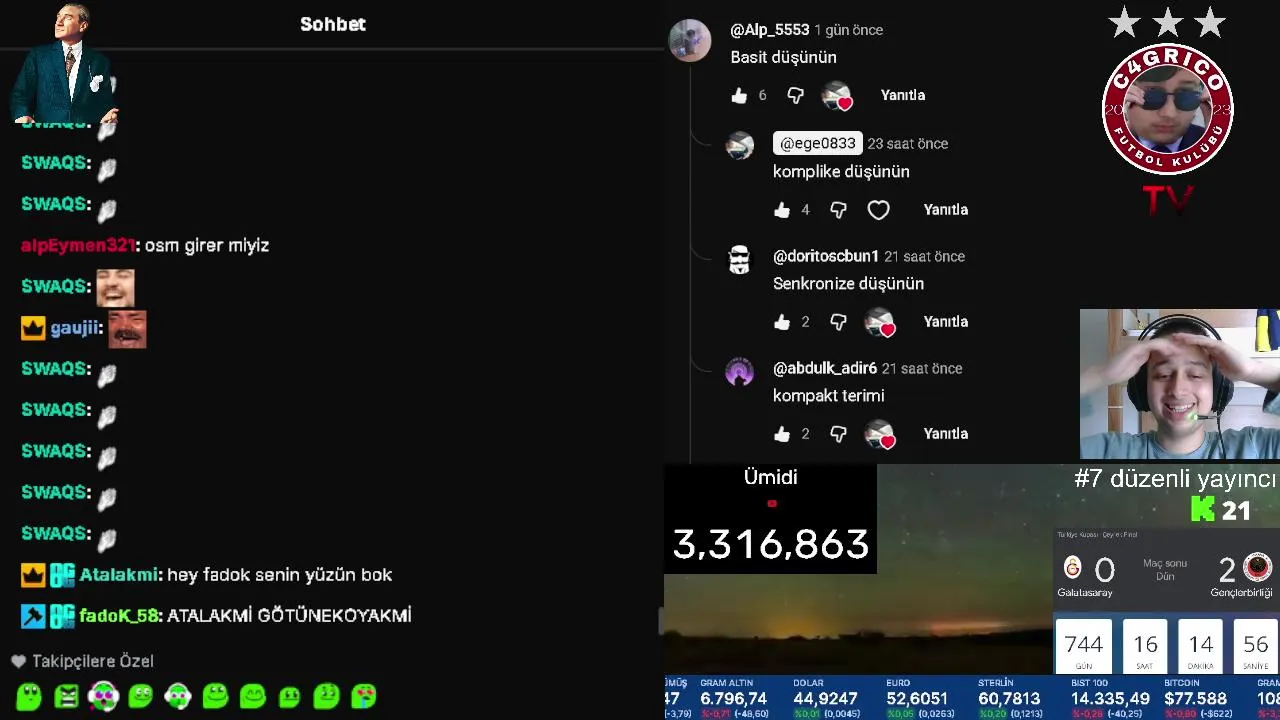Like the 'komplike düşünün' reply
This screenshot has width=1280, height=720.
tap(782, 210)
